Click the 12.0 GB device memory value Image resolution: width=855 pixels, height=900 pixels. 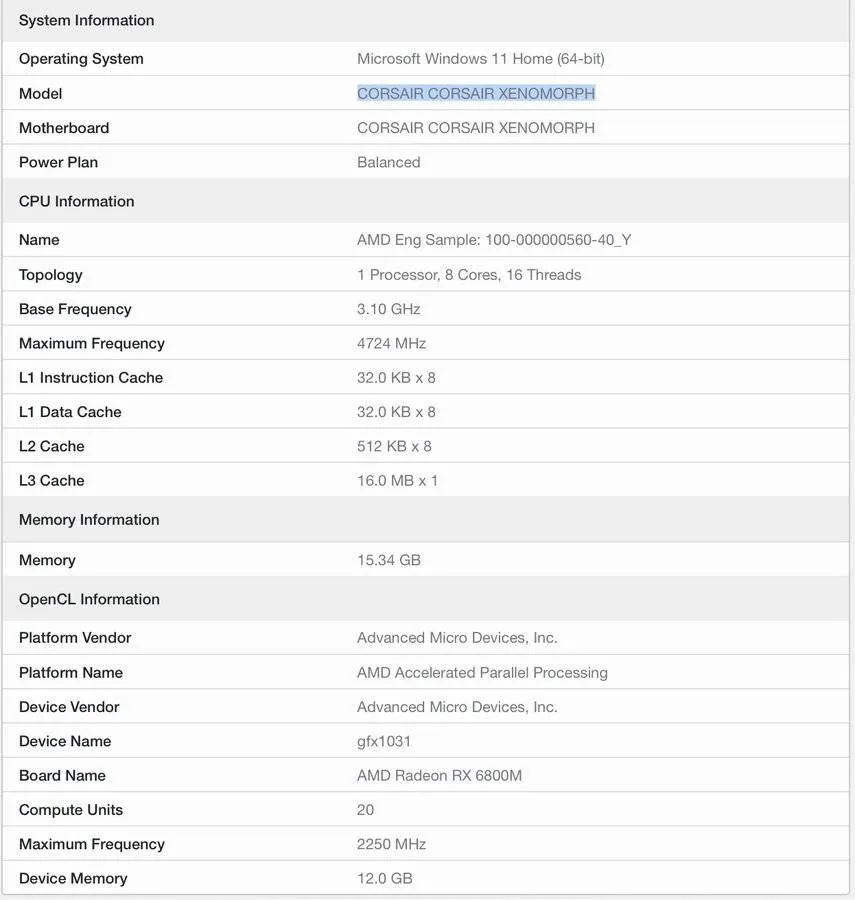click(384, 878)
